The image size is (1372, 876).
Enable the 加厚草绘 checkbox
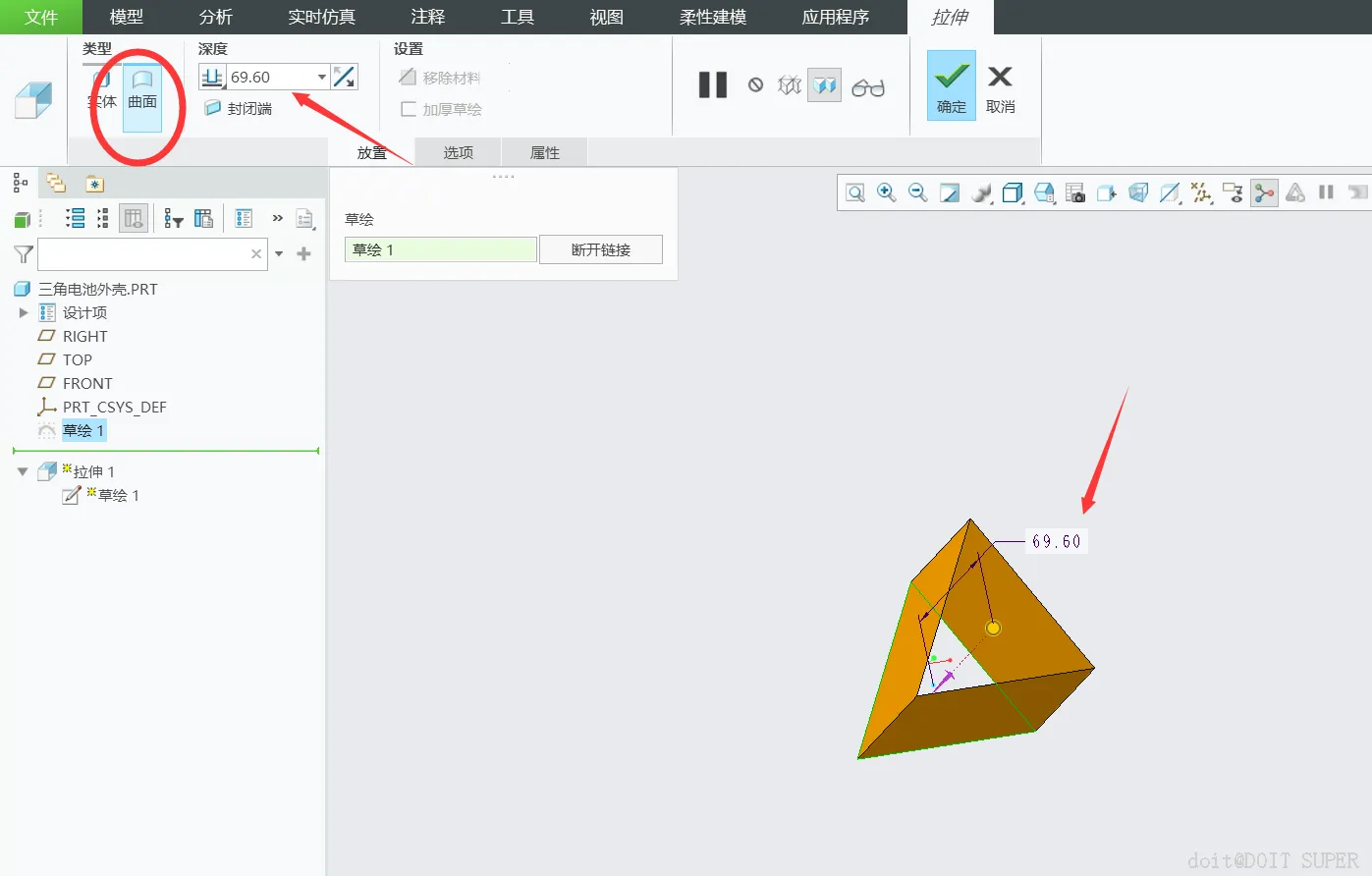pos(409,109)
